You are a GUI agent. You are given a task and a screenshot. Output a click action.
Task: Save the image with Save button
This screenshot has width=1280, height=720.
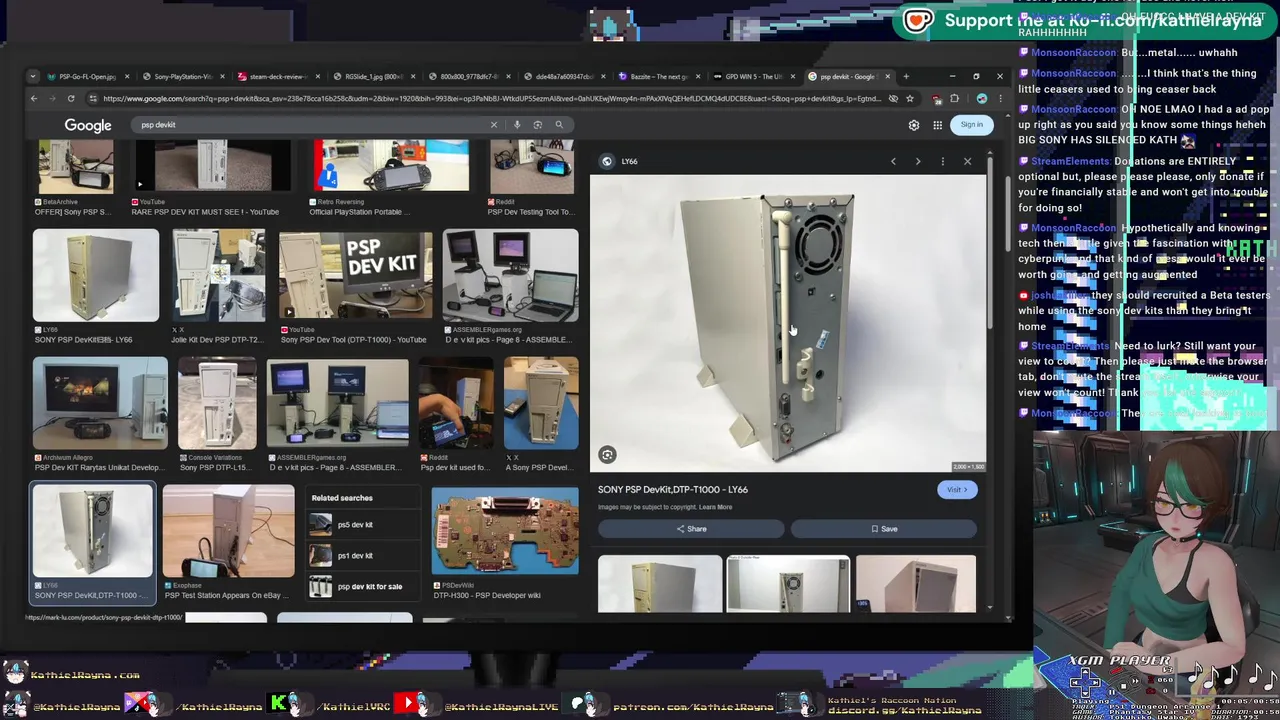pyautogui.click(x=883, y=529)
